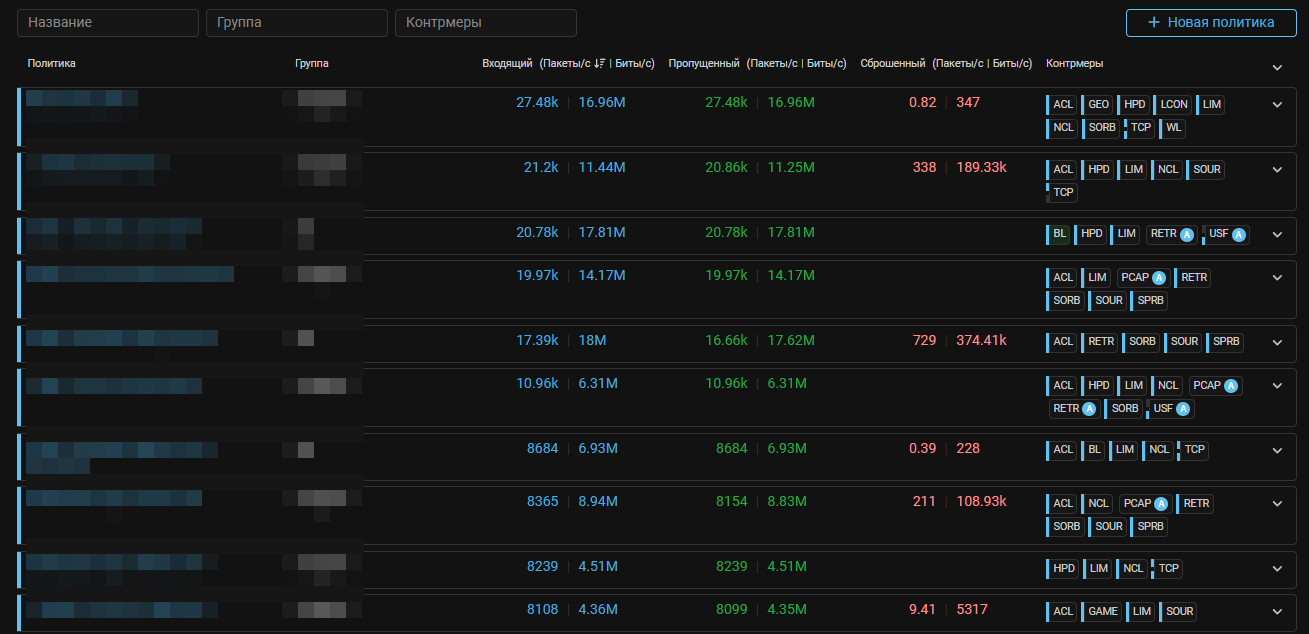Focus the Группа filter input box
This screenshot has width=1309, height=634.
coord(296,23)
